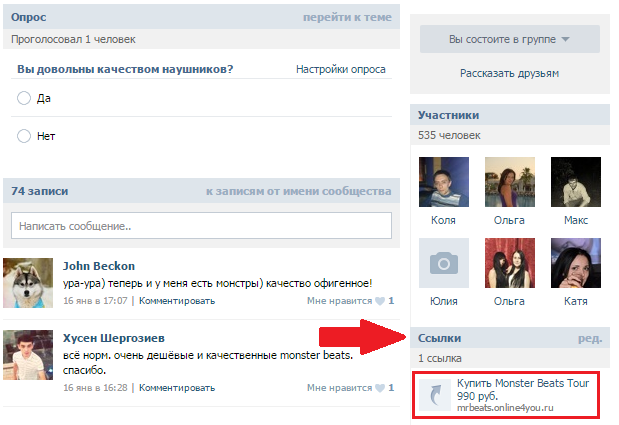
Task: Click "Проголосовал 1 человек" text
Action: pos(73,39)
